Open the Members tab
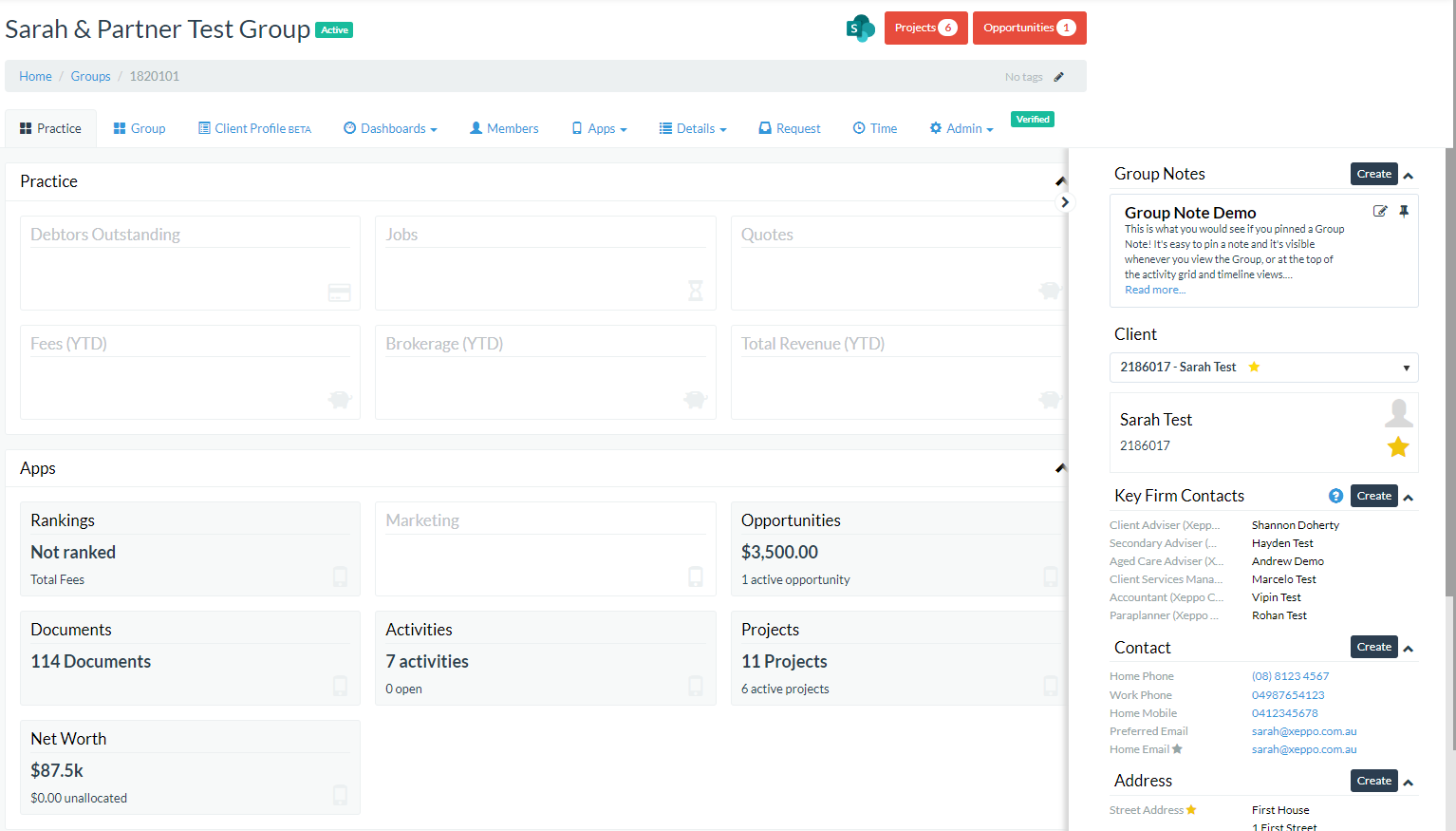Screen dimensions: 1456x831 504,128
